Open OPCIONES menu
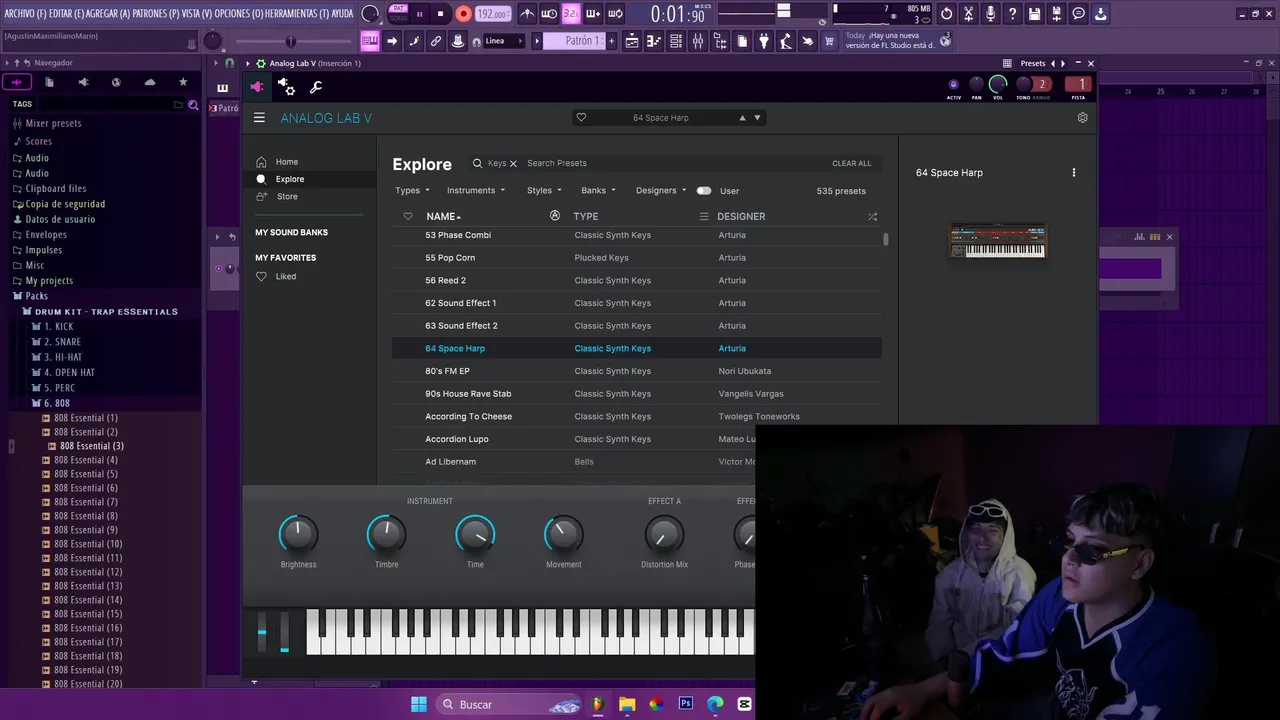Image resolution: width=1280 pixels, height=720 pixels. pos(238,13)
